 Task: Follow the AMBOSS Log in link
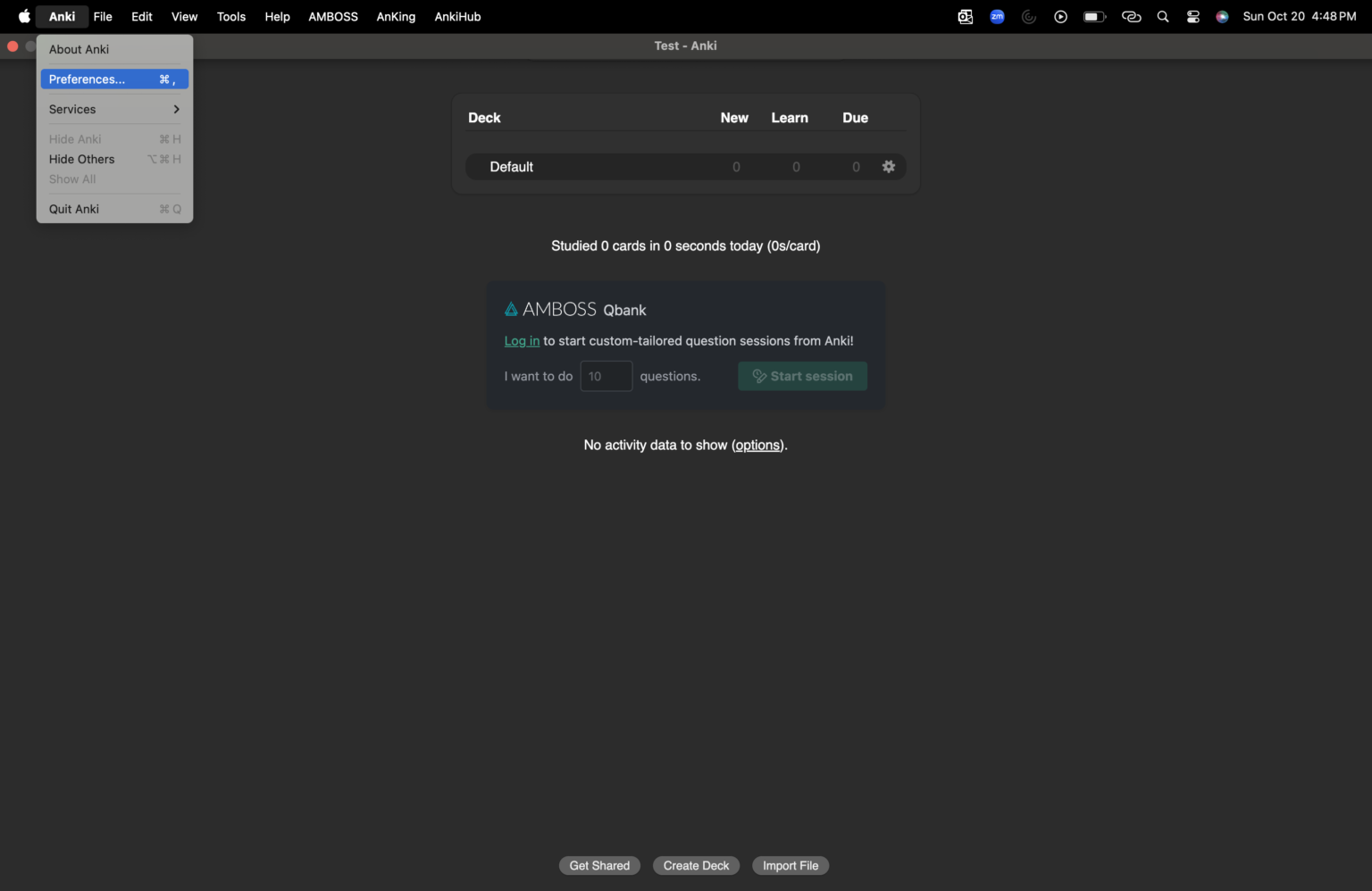click(x=522, y=341)
